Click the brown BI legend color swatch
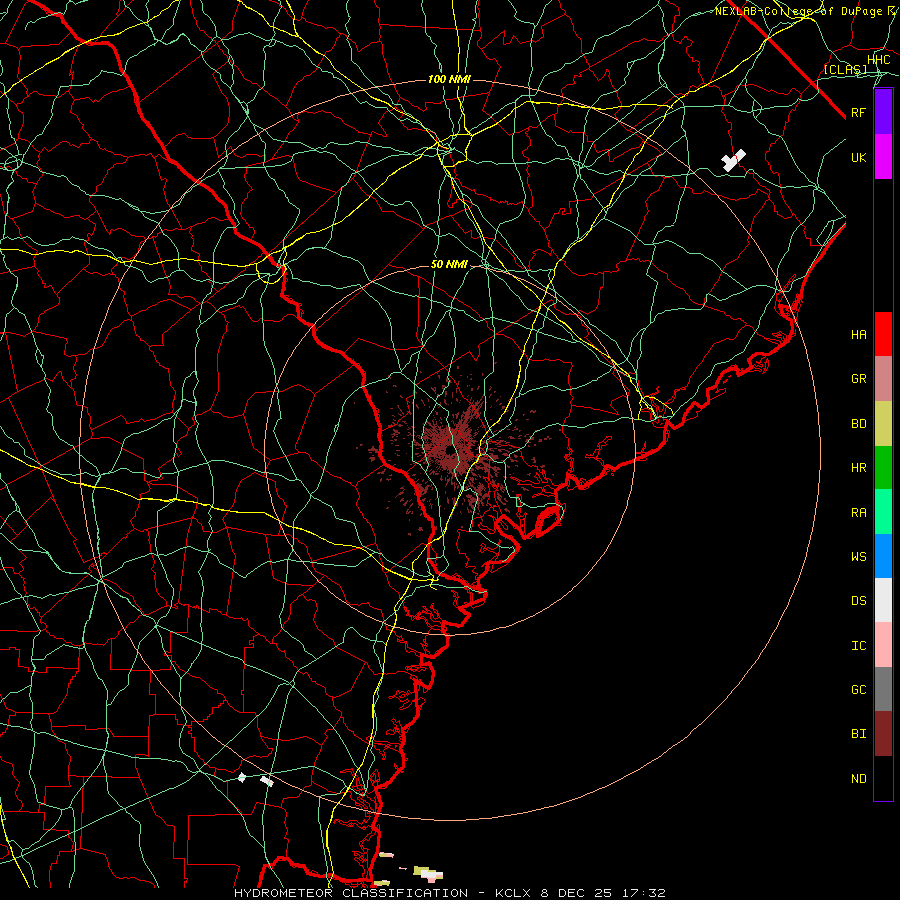The height and width of the screenshot is (900, 900). 883,734
